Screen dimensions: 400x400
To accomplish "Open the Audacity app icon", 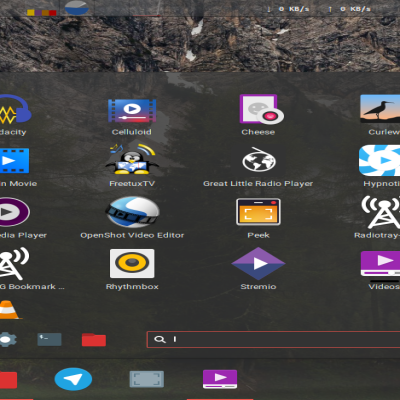I will [x=15, y=109].
